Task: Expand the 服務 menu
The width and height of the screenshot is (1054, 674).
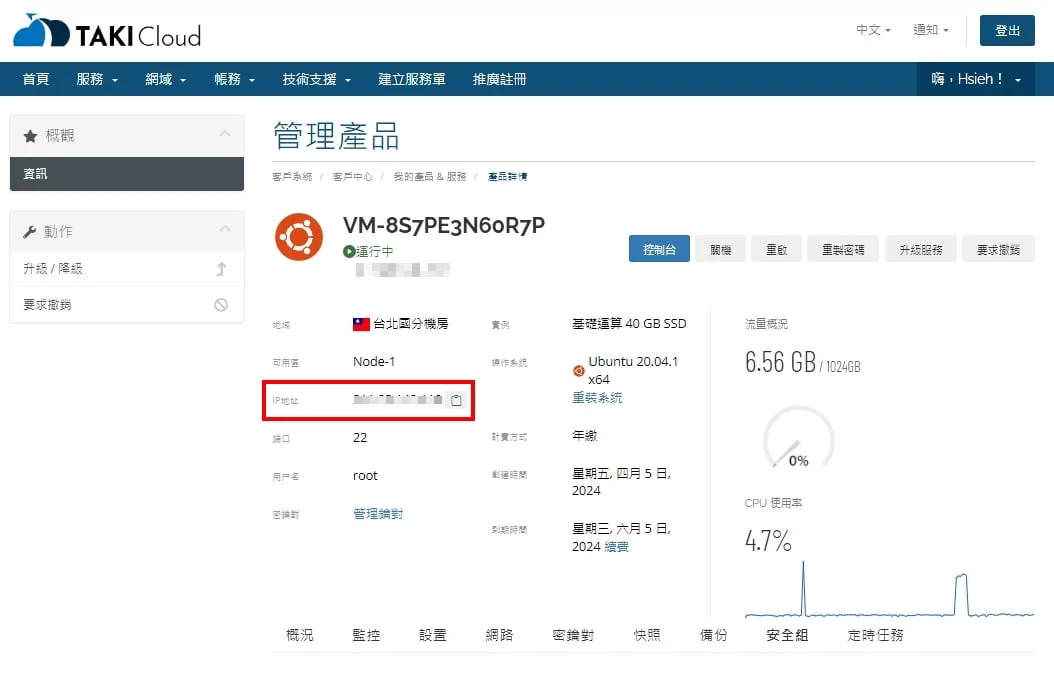Action: click(97, 79)
